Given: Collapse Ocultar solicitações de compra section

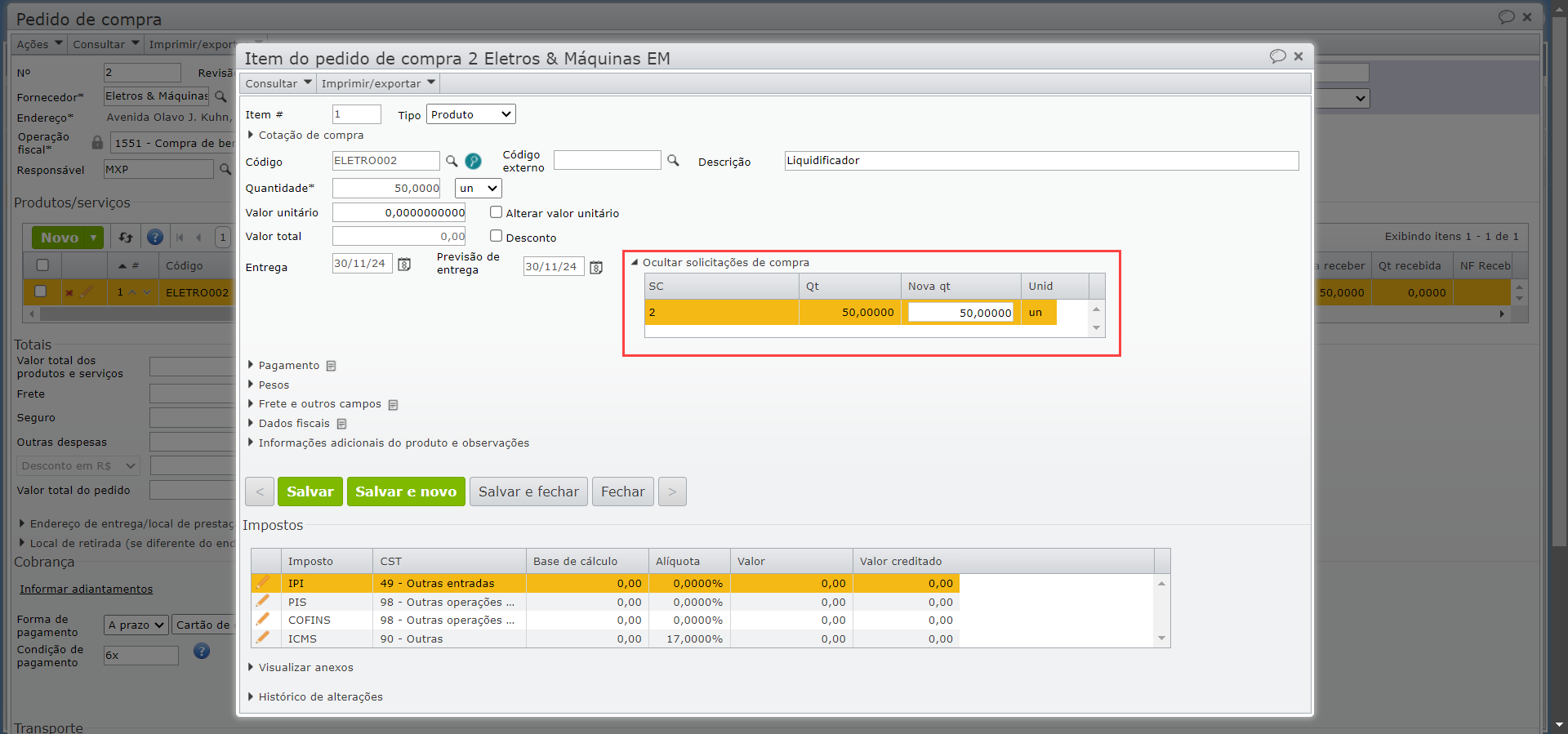Looking at the screenshot, I should pos(725,263).
